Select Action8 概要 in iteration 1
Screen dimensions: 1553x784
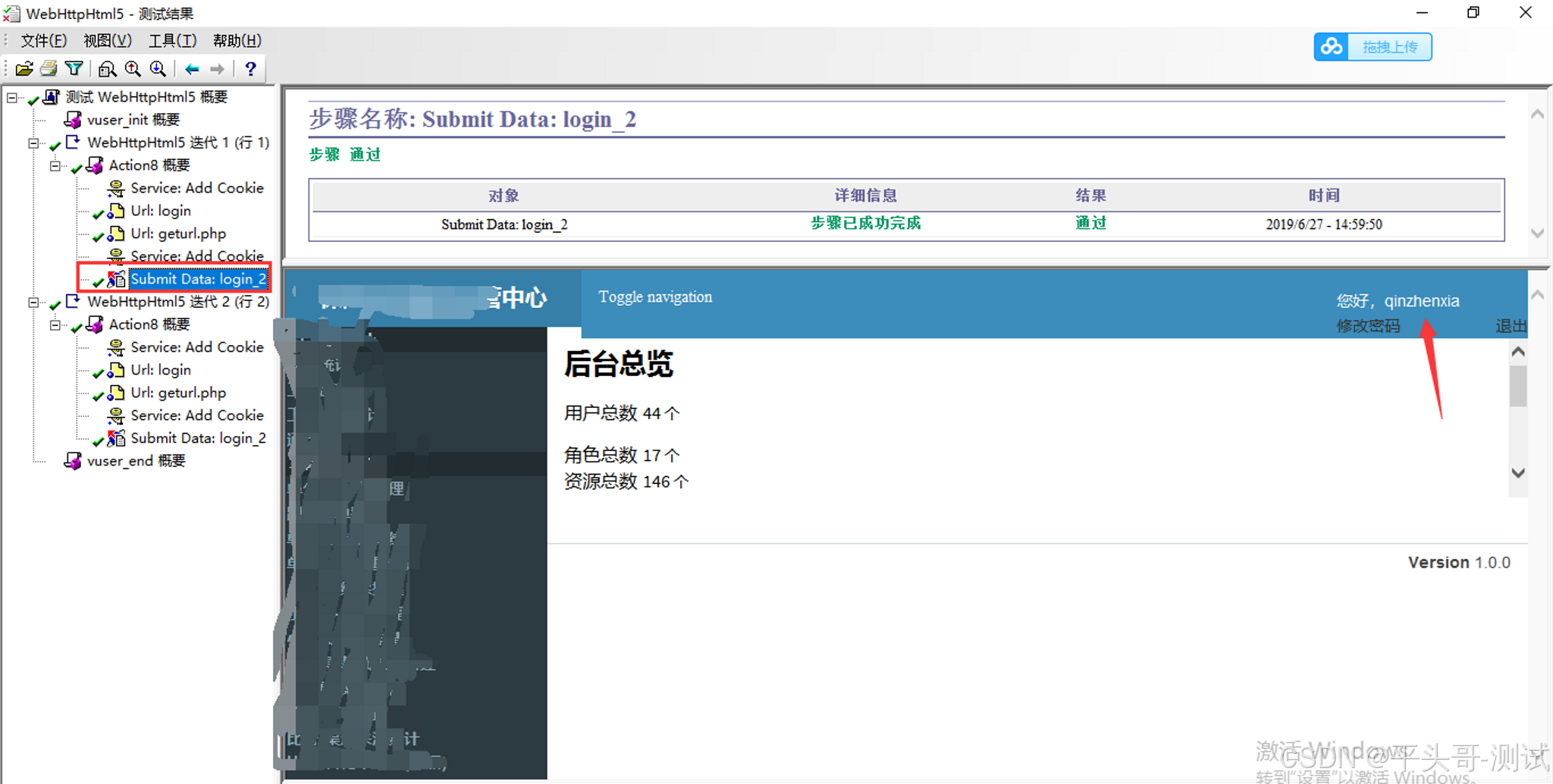point(149,165)
